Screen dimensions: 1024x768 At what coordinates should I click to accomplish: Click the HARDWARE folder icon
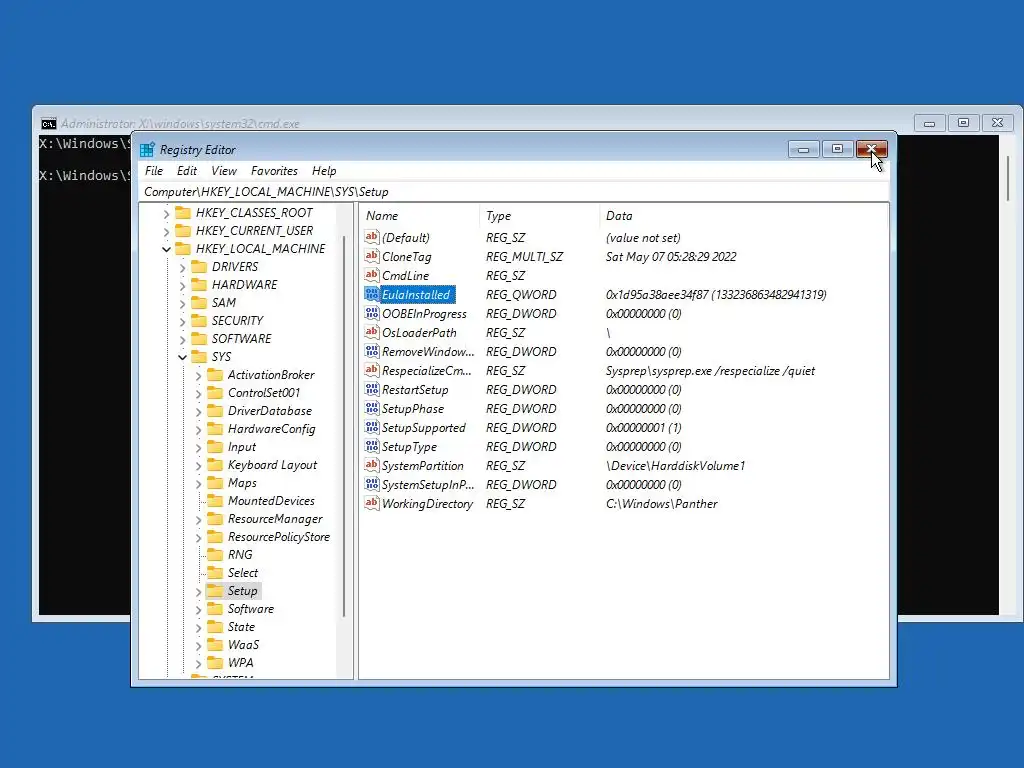tap(199, 285)
